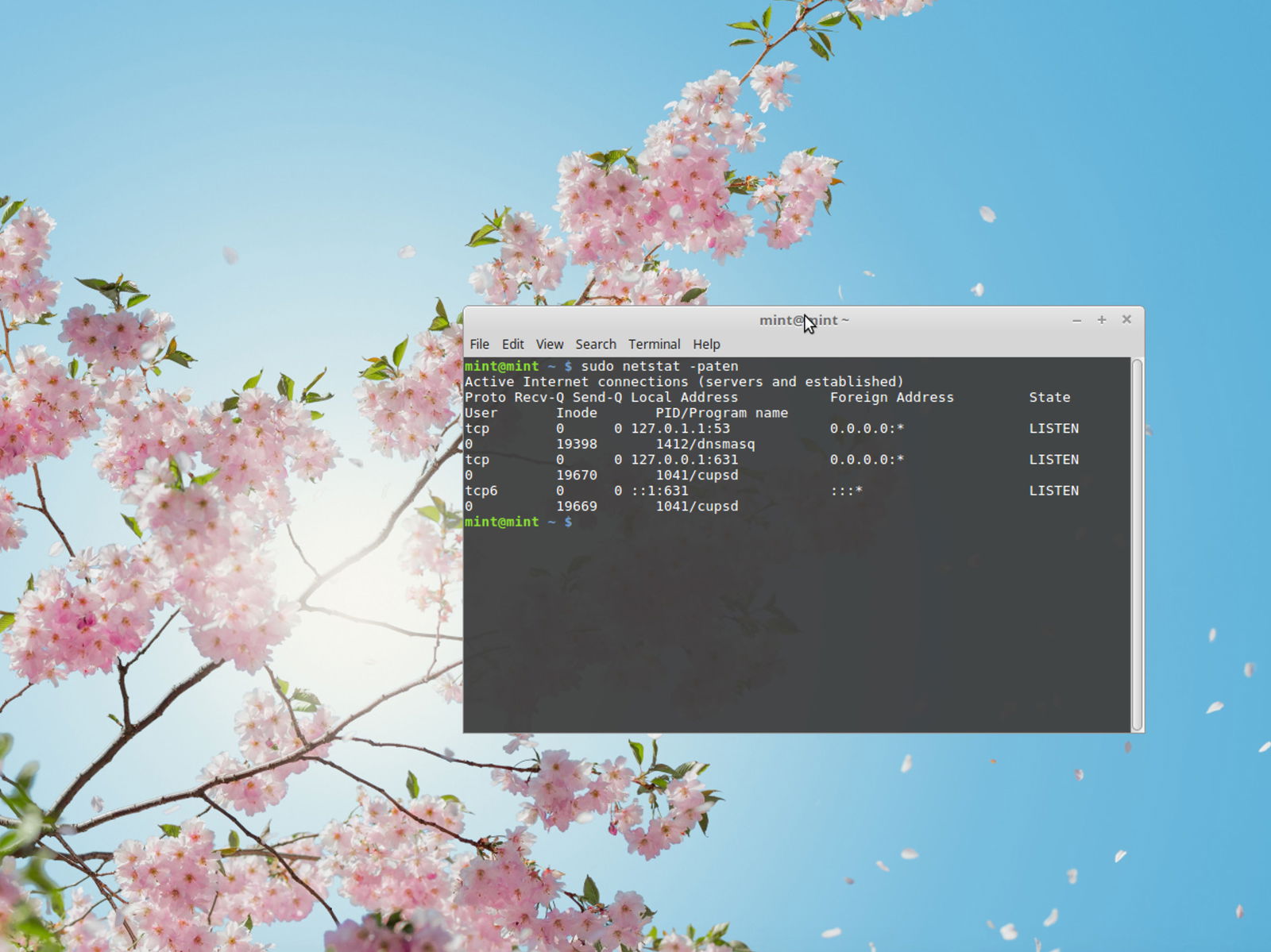Click the empty prompt on the last line
1271x952 pixels.
pos(519,522)
